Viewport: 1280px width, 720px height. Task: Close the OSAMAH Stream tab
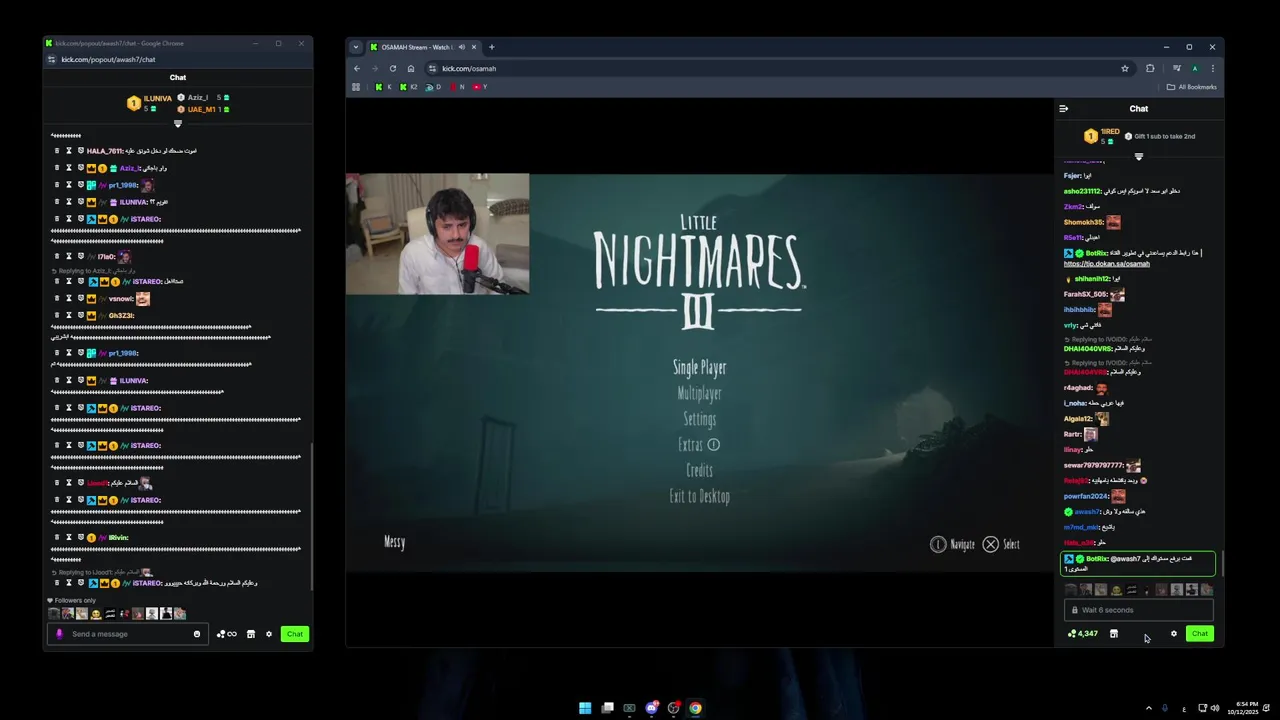(x=475, y=47)
